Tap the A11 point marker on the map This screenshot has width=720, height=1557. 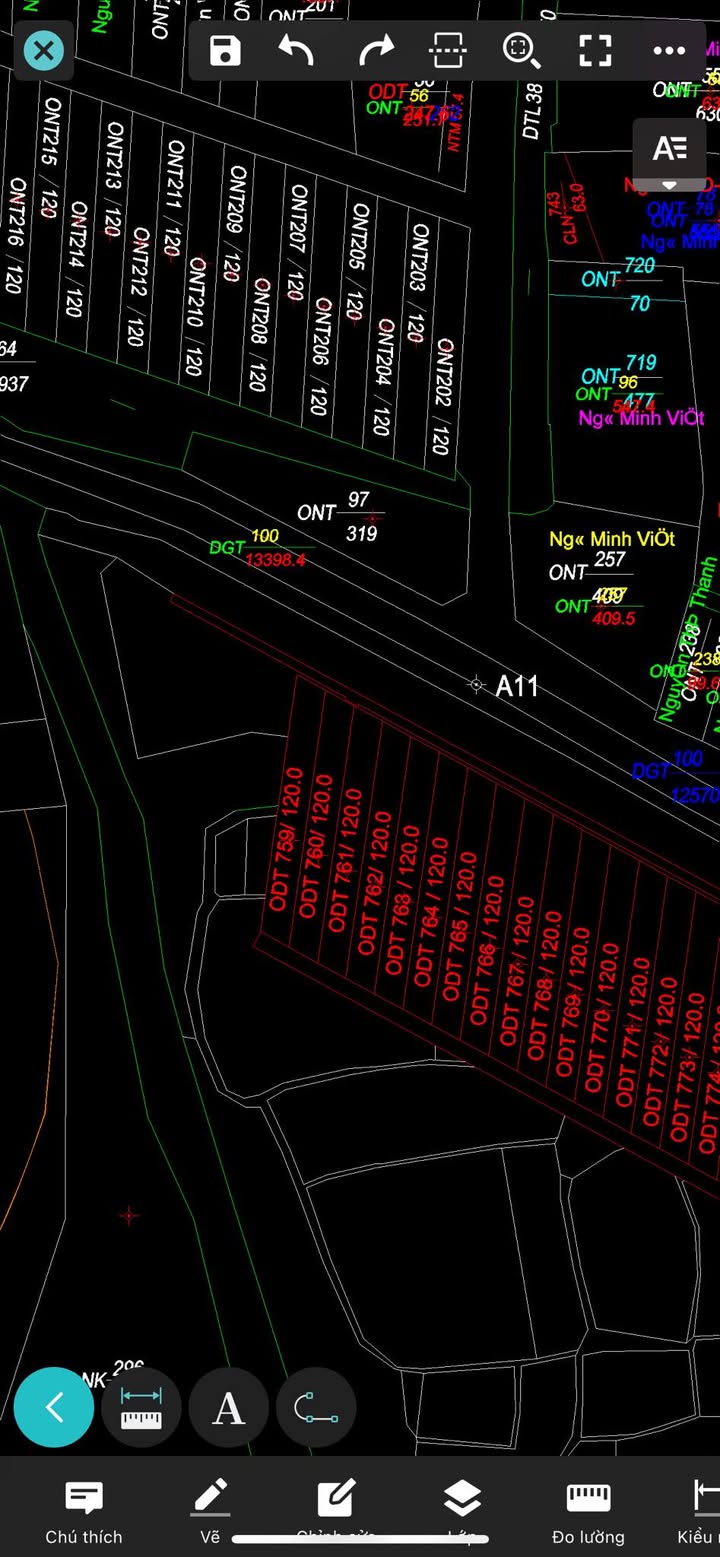pos(477,684)
